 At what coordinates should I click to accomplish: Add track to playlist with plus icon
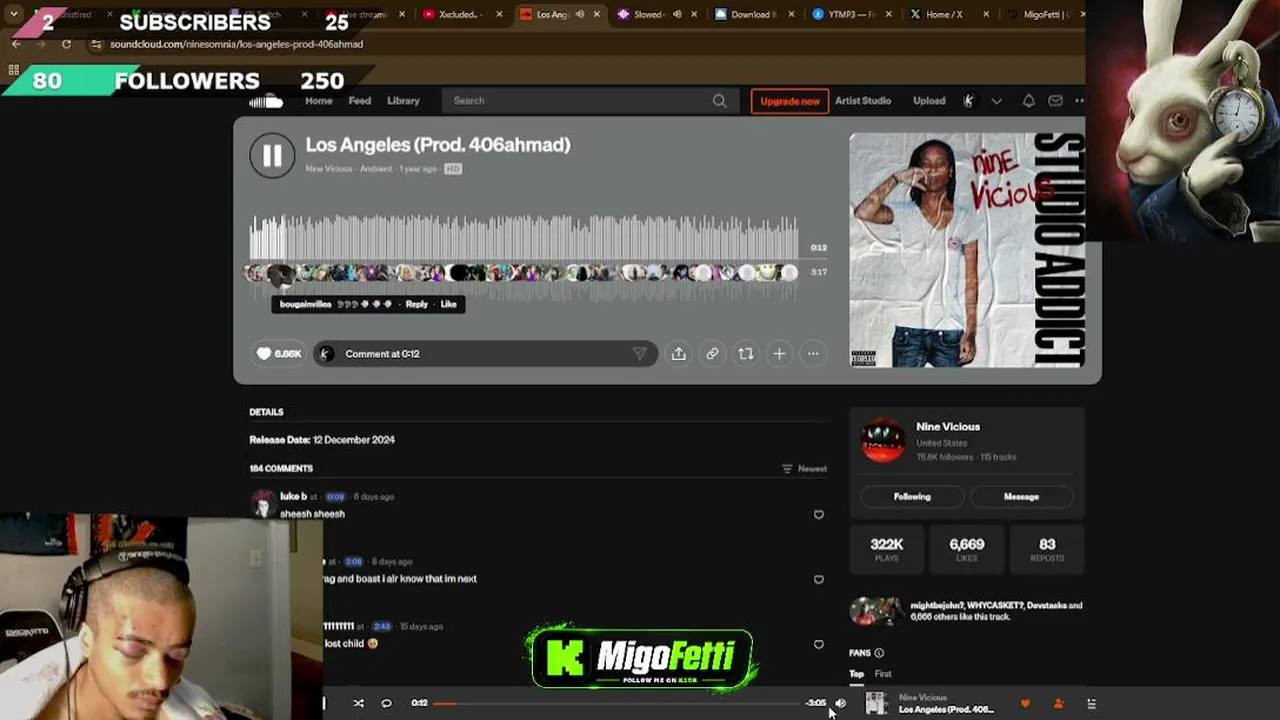point(779,354)
